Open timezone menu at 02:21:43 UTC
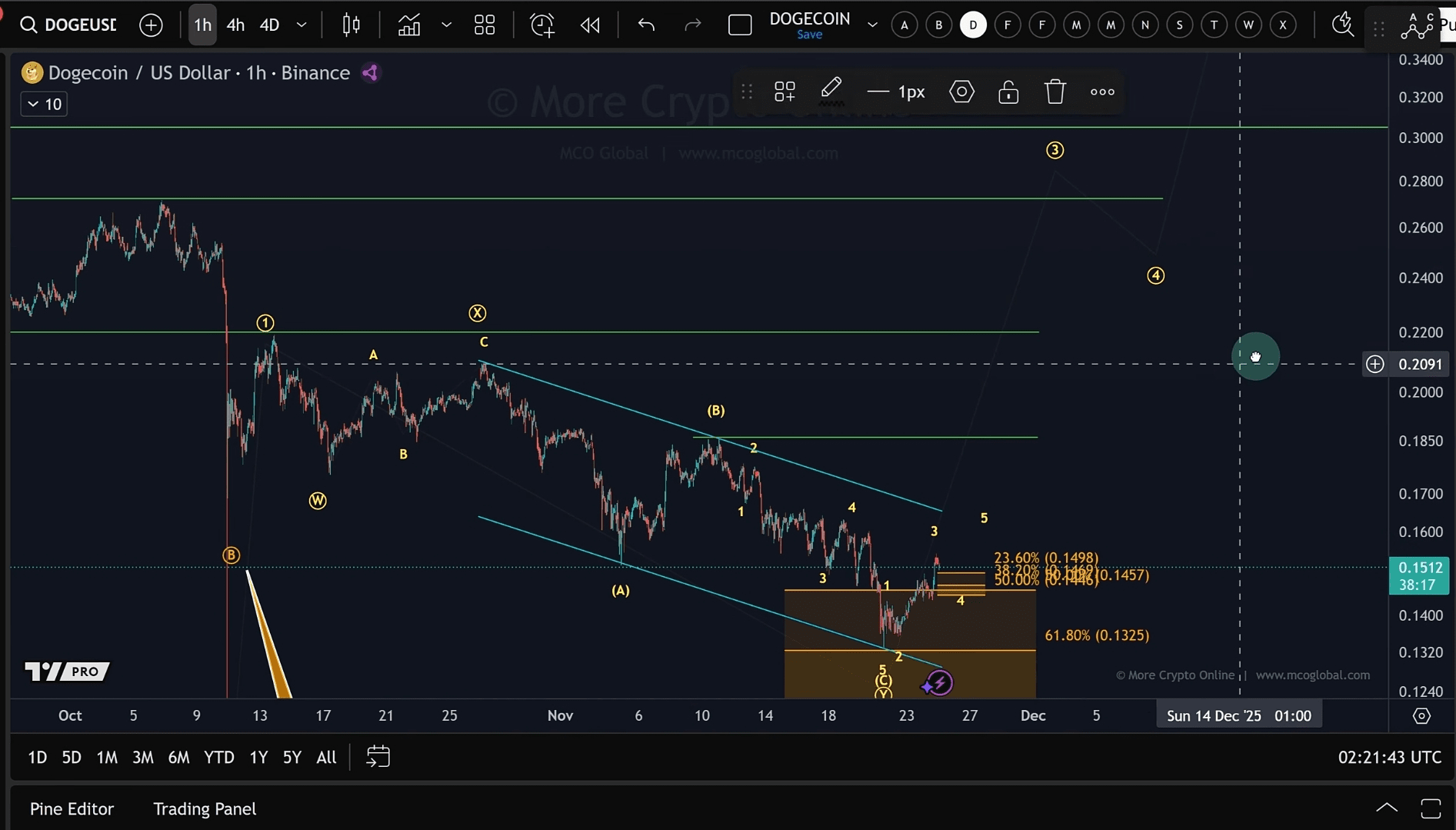Image resolution: width=1456 pixels, height=830 pixels. click(1389, 758)
